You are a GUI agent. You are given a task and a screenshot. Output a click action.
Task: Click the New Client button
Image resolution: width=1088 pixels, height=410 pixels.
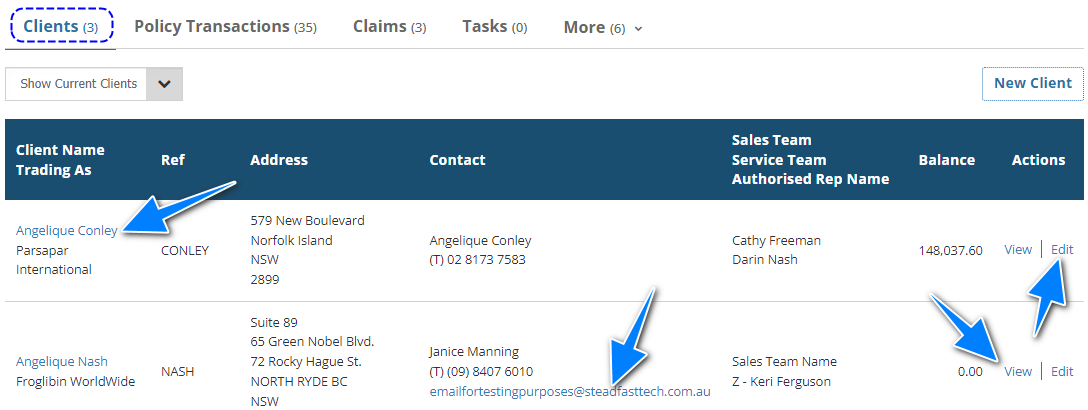1033,83
